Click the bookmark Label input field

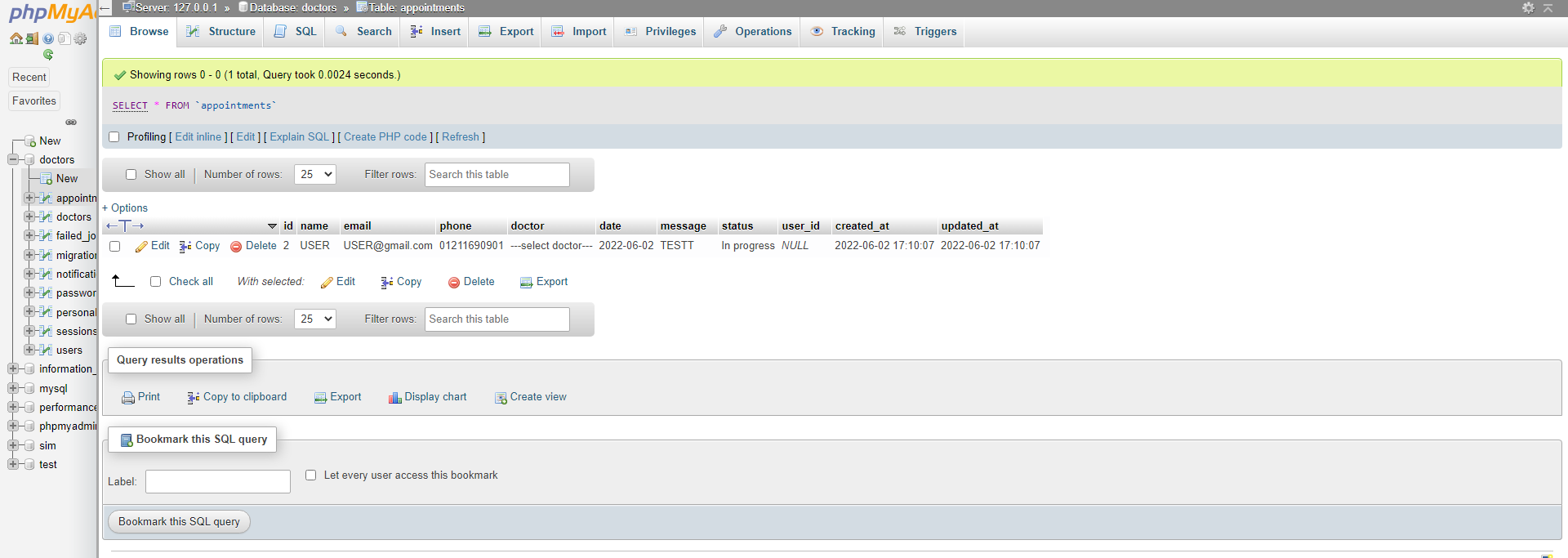coord(218,481)
